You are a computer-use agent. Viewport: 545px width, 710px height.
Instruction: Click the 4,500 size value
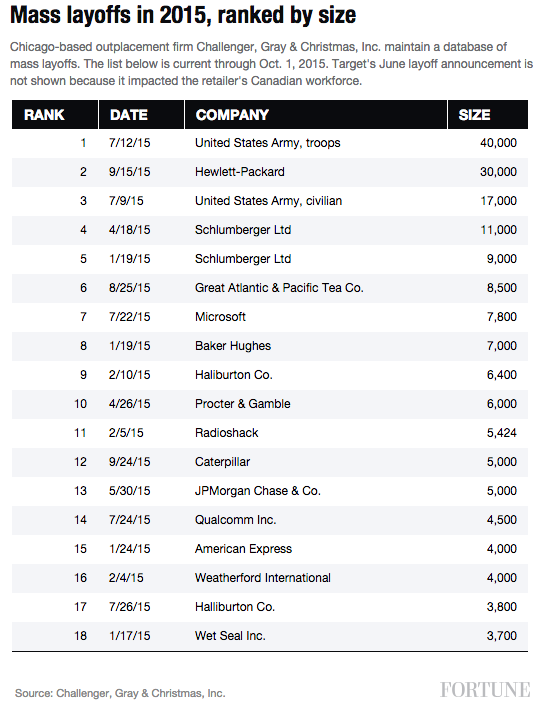tap(502, 520)
